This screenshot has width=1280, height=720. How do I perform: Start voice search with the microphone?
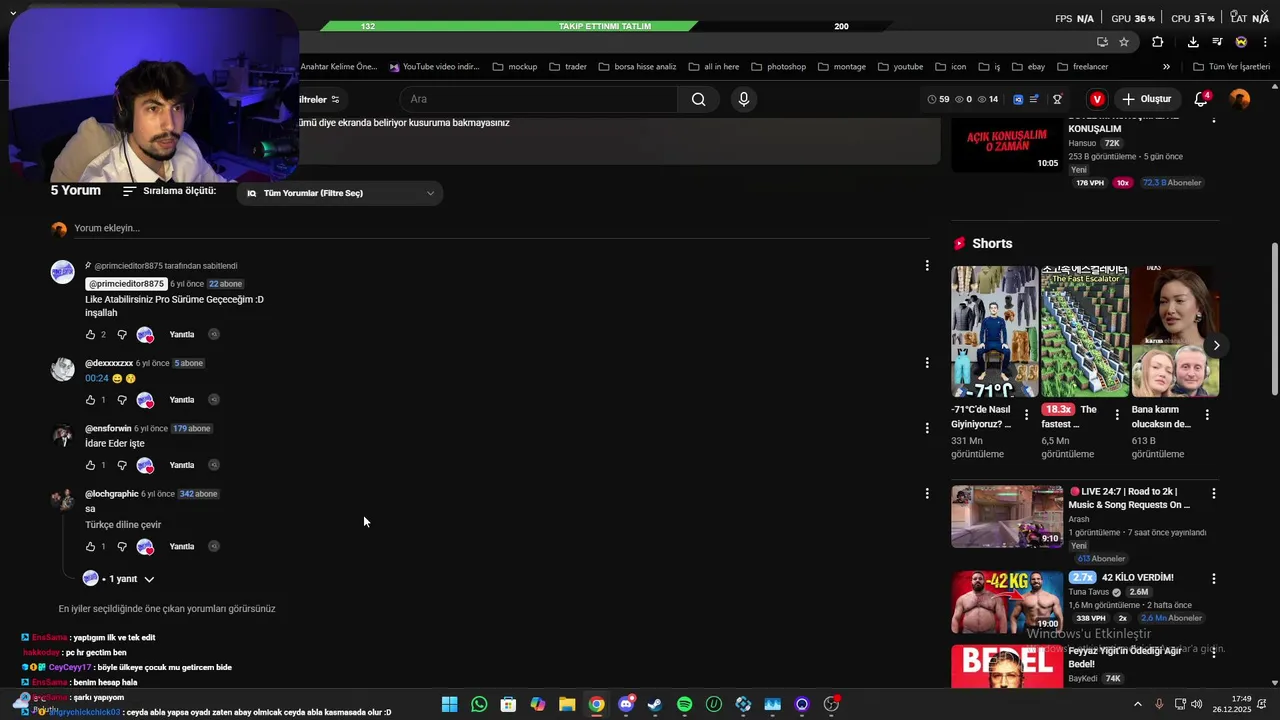tap(743, 99)
